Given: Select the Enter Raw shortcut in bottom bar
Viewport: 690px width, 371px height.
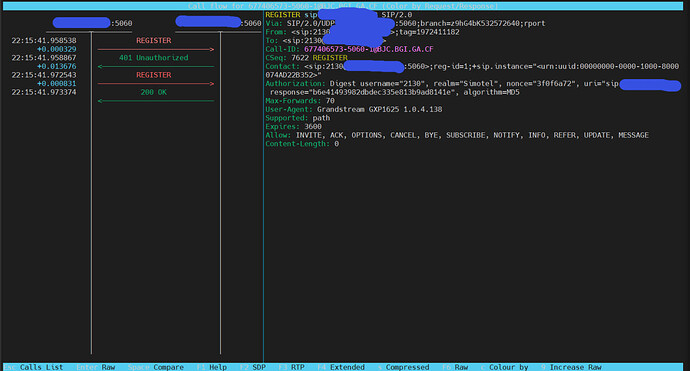Looking at the screenshot, I should 96,367.
